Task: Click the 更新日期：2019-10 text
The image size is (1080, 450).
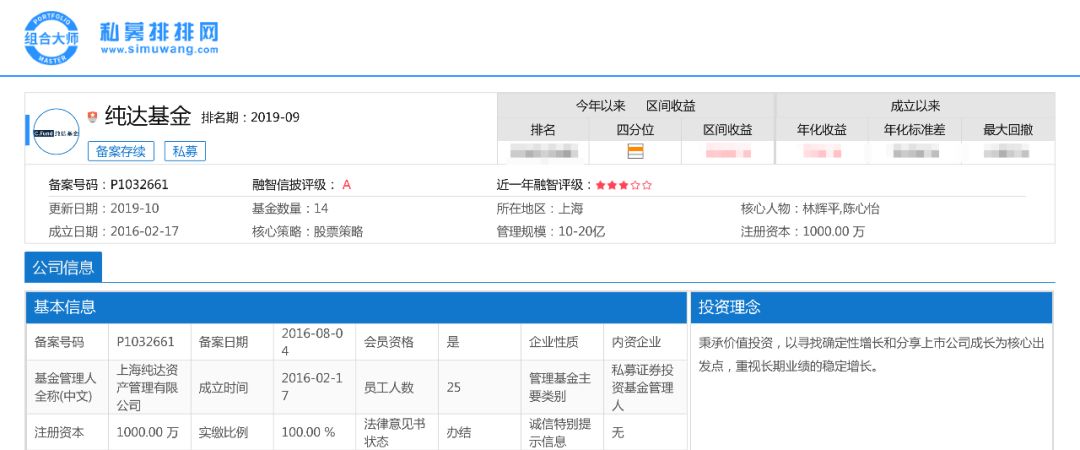Action: click(x=103, y=208)
